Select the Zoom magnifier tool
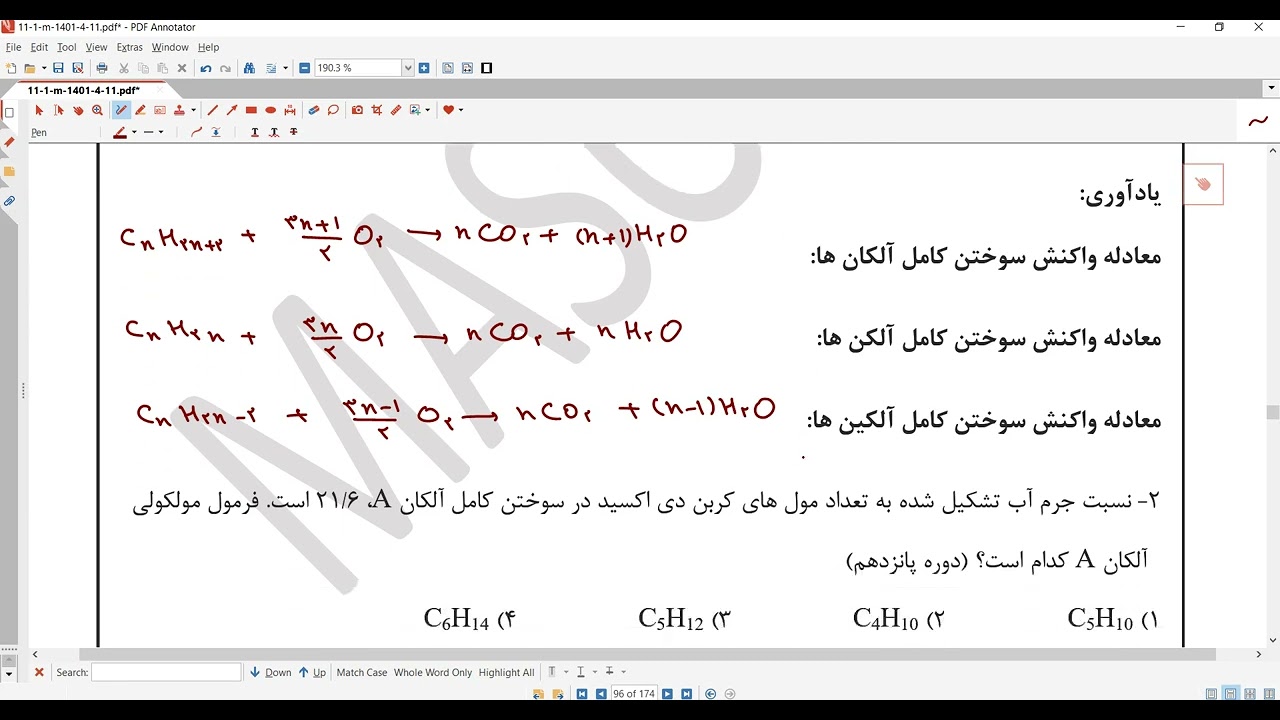Image resolution: width=1280 pixels, height=720 pixels. click(x=97, y=110)
